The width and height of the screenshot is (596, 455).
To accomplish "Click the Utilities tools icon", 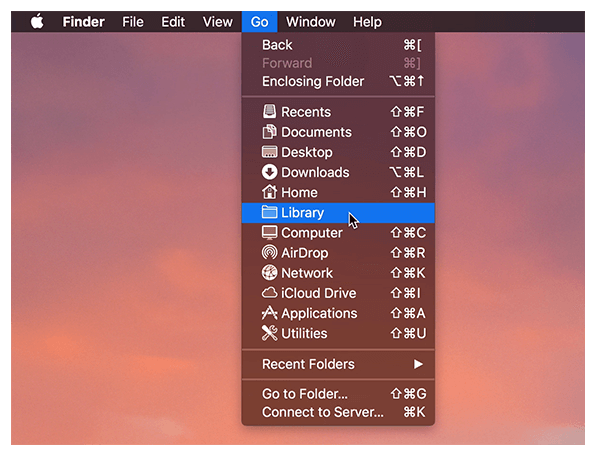I will click(x=269, y=333).
